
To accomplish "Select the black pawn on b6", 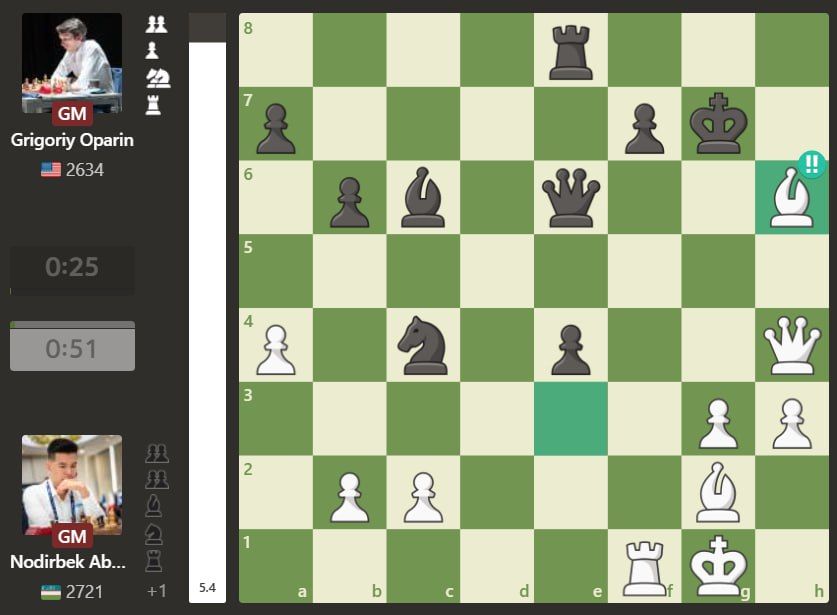I will pyautogui.click(x=350, y=203).
